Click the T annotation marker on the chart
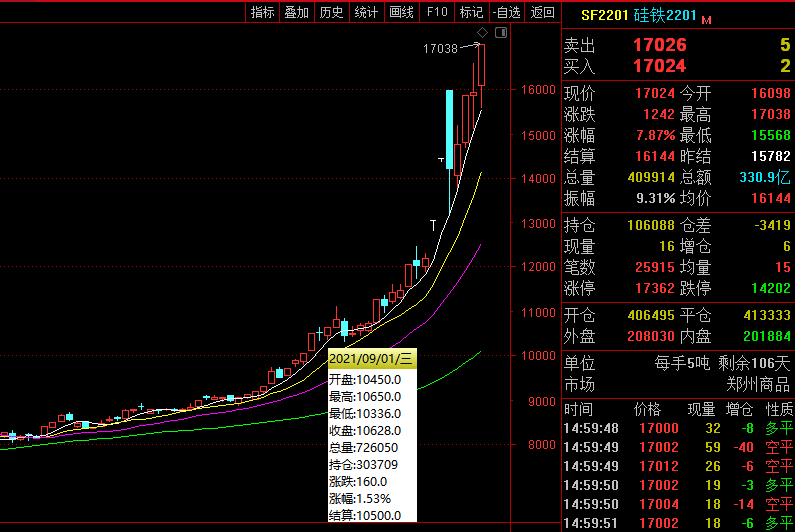This screenshot has height=532, width=795. click(x=433, y=225)
